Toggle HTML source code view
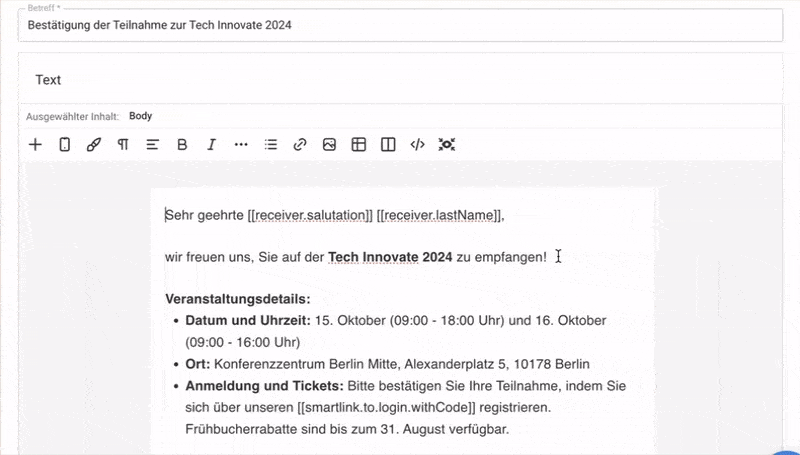The width and height of the screenshot is (800, 455). [x=417, y=144]
